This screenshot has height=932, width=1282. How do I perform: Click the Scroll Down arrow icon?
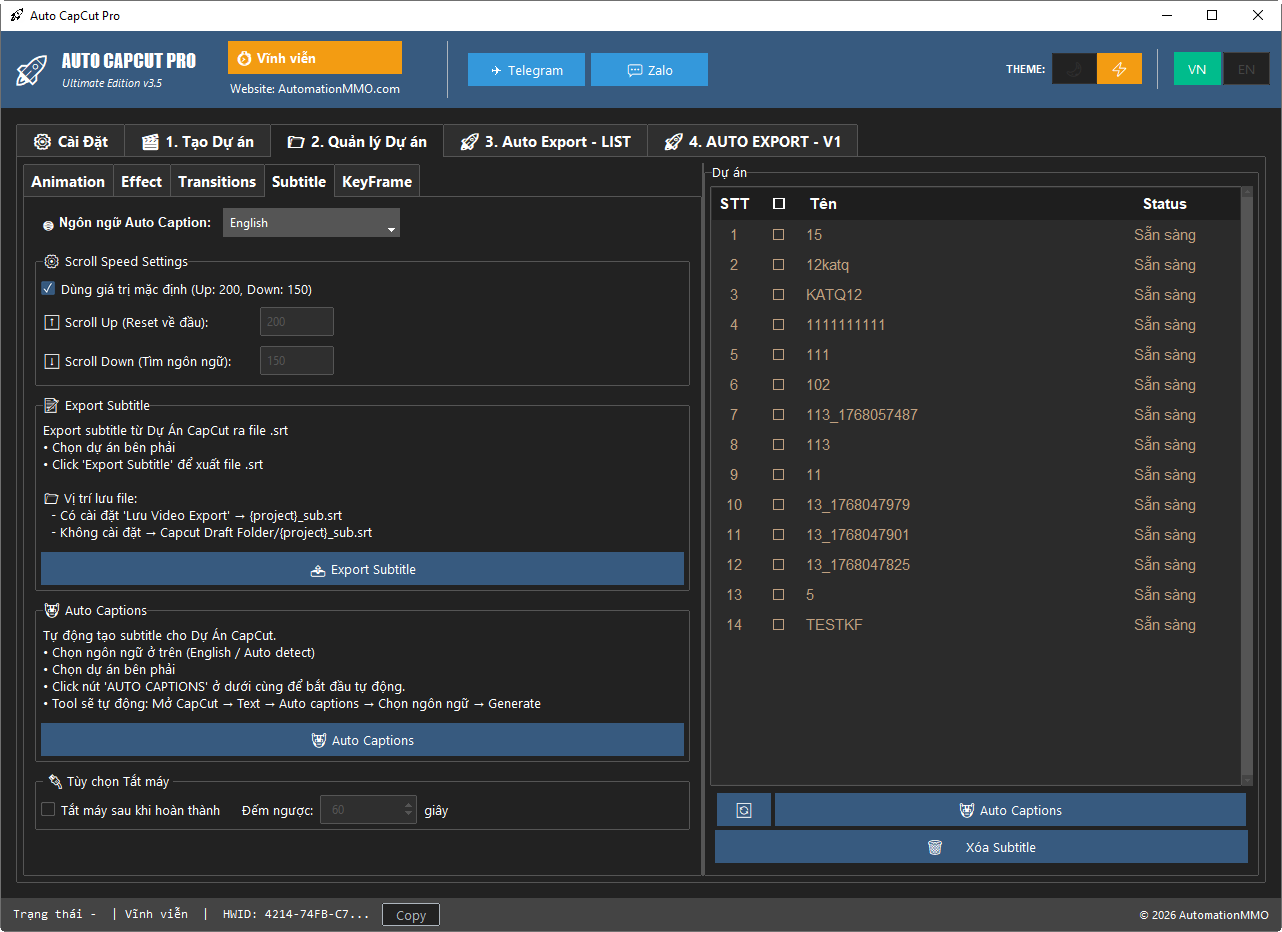[52, 361]
